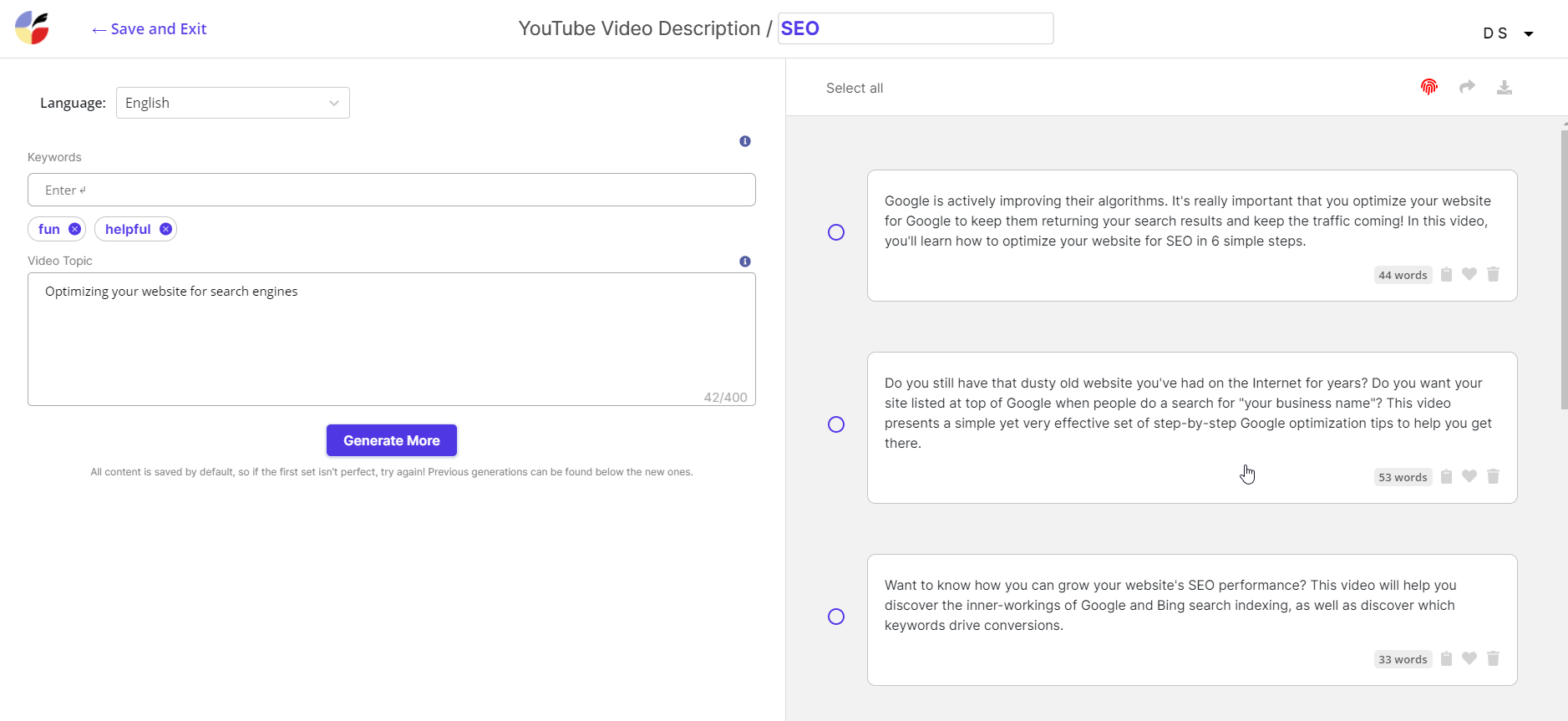Click the '44 words' count badge
1568x721 pixels.
(x=1403, y=275)
